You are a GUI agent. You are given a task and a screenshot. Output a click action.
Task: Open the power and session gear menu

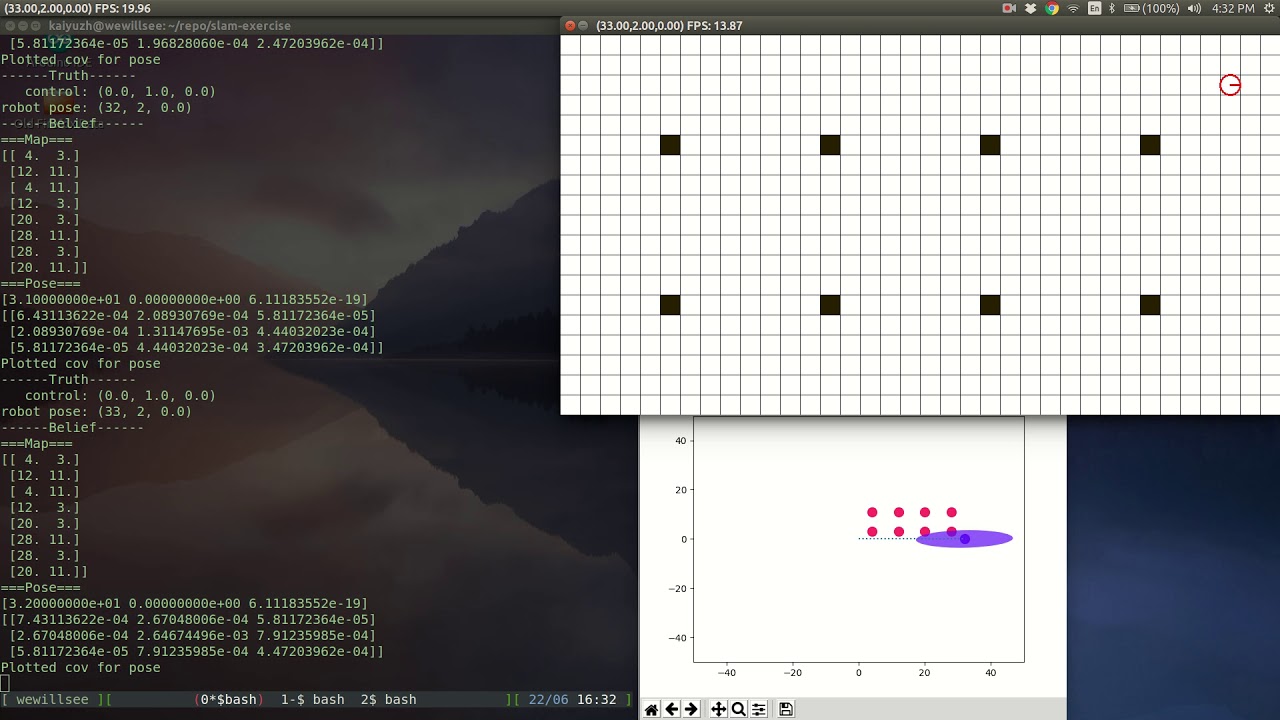coord(1267,8)
